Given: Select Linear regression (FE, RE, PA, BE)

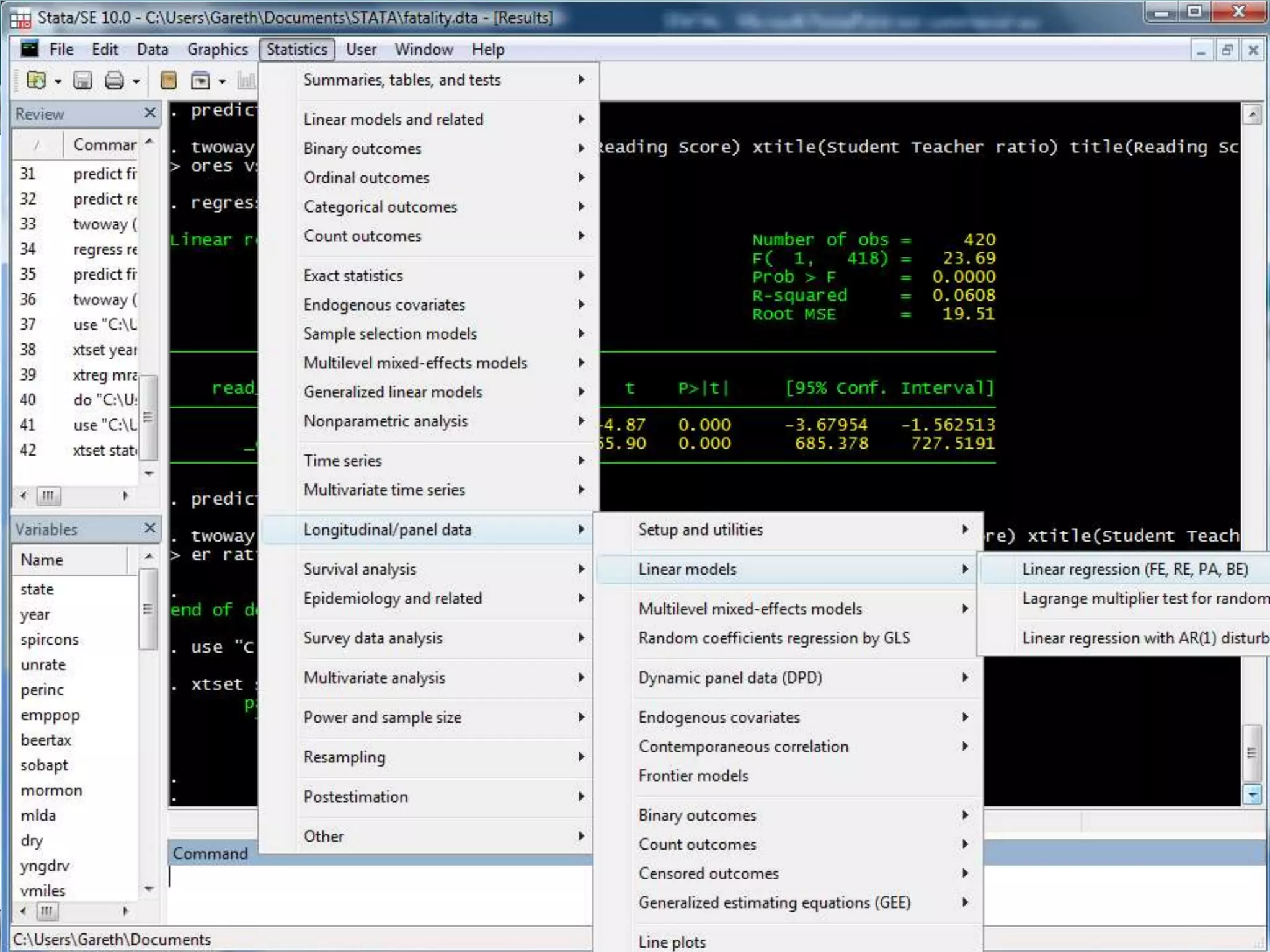Looking at the screenshot, I should (x=1134, y=569).
